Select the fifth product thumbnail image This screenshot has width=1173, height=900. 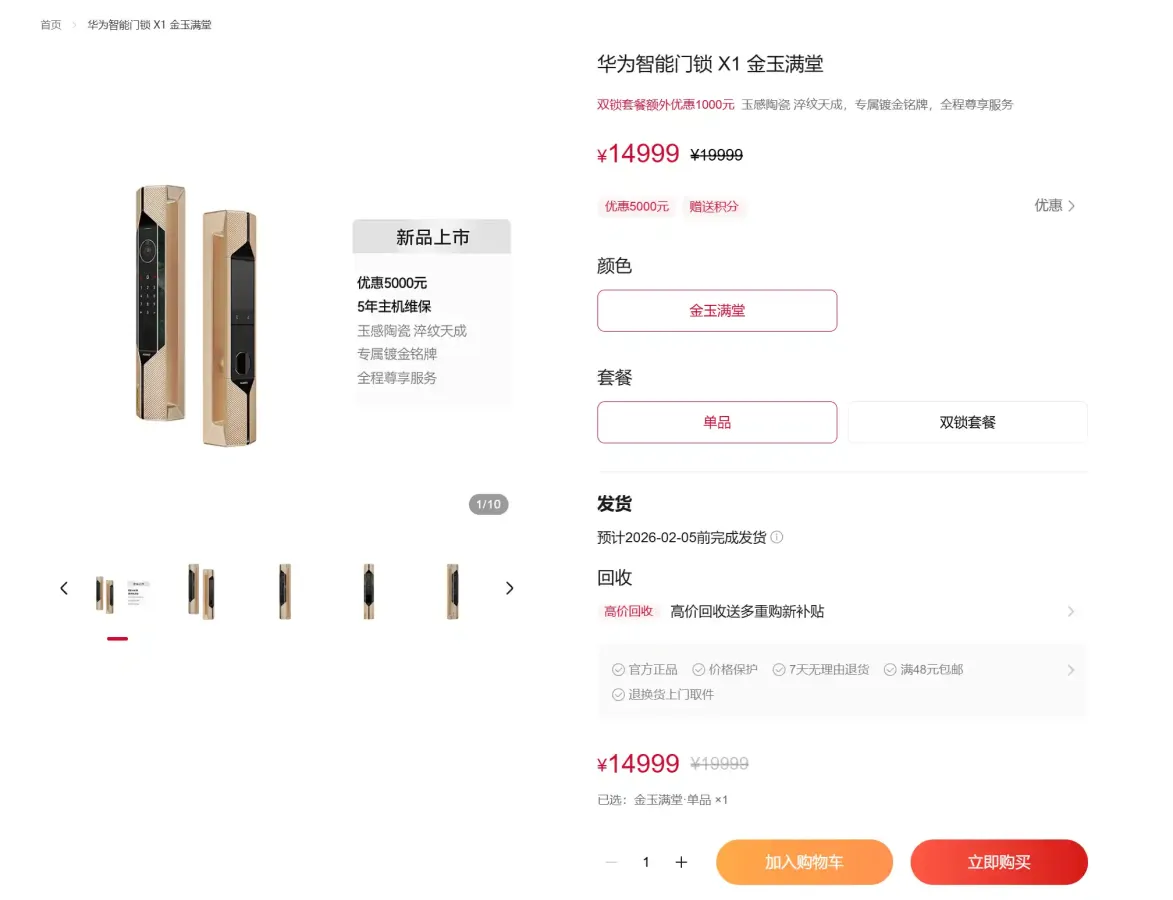453,591
